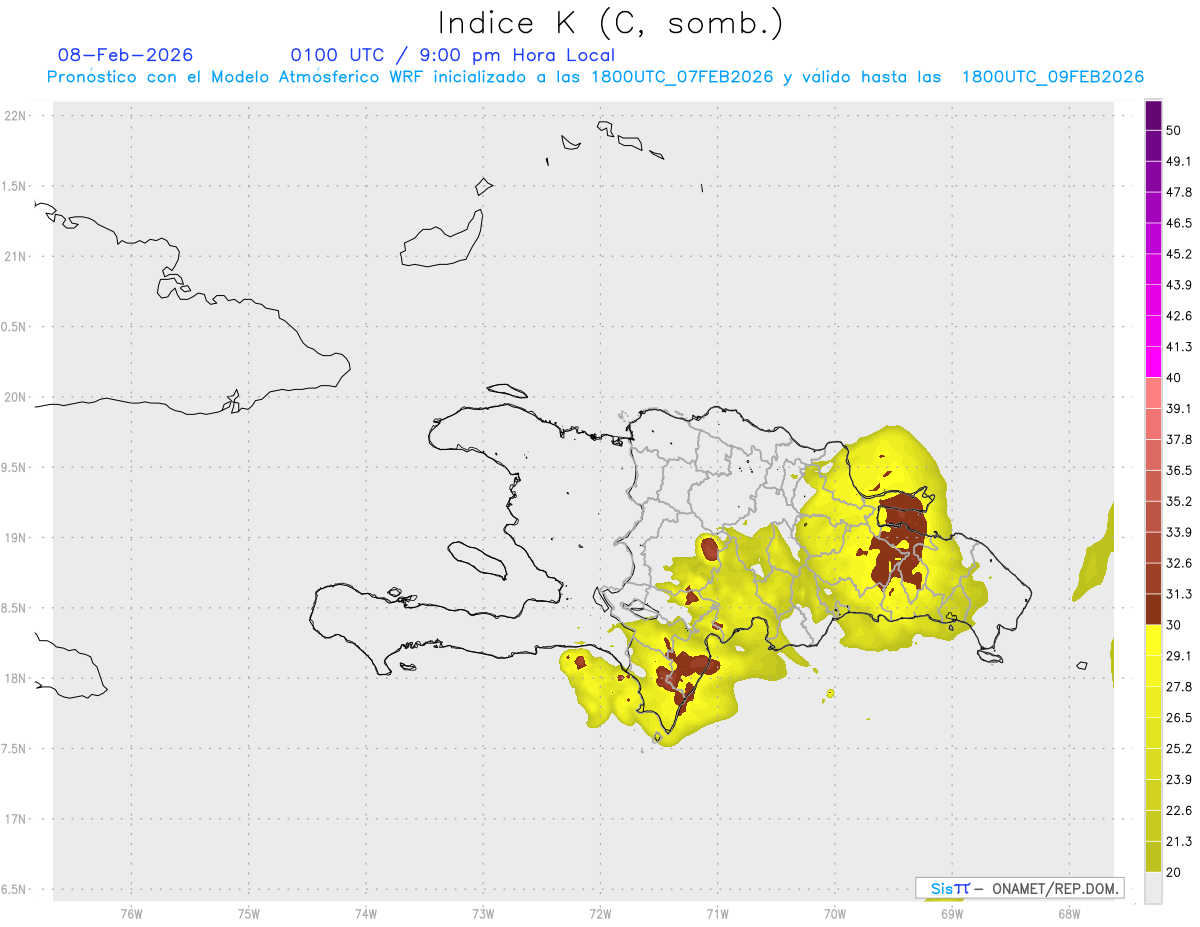This screenshot has height=927, width=1200.
Task: Select the date text "08-Feb-2026"
Action: [126, 55]
